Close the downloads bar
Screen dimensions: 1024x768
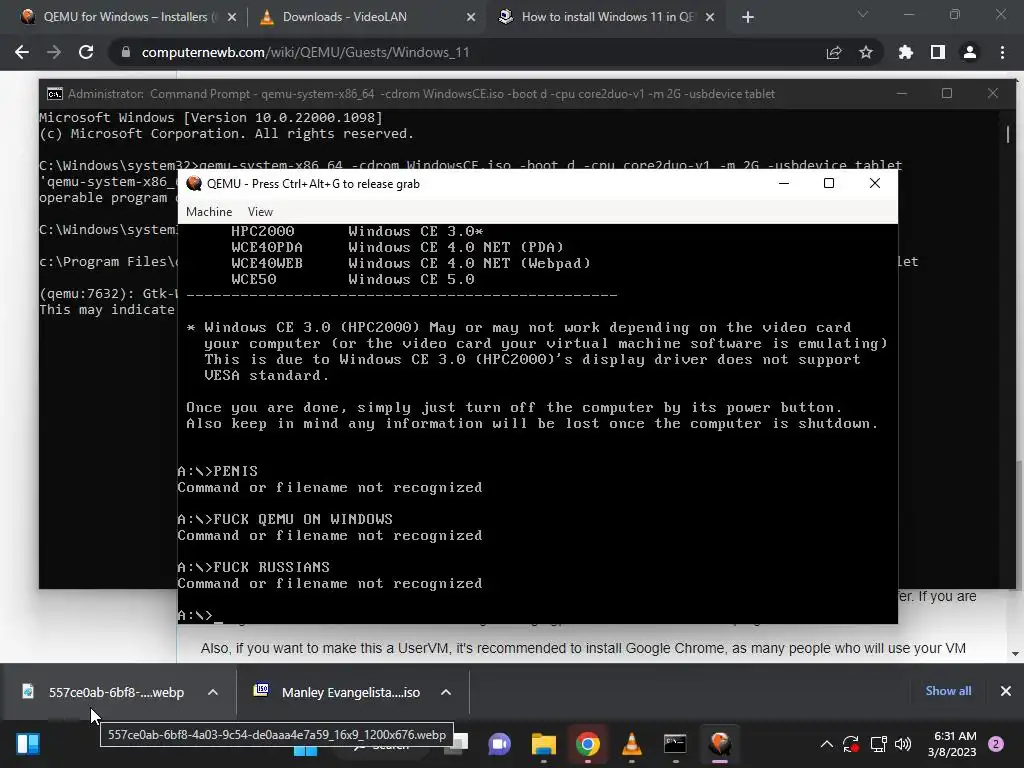click(1006, 691)
